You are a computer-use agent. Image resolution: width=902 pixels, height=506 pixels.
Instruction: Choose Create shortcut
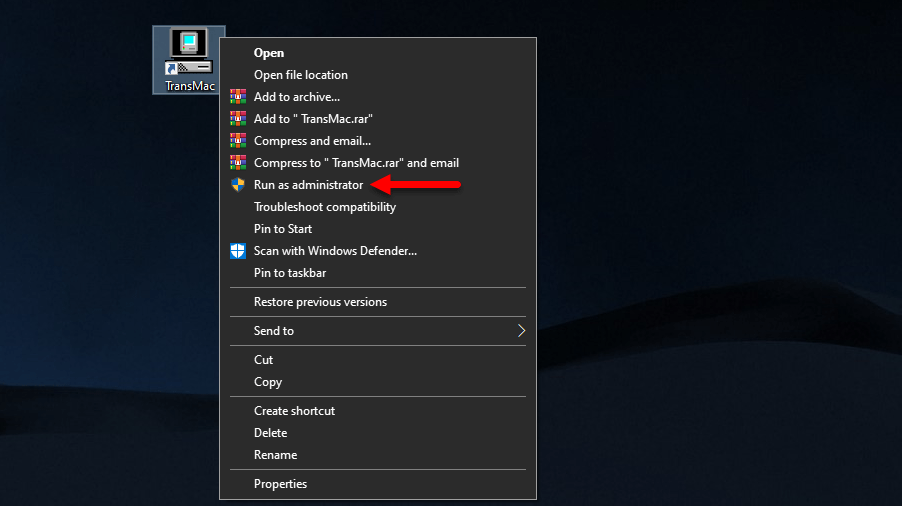point(378,411)
